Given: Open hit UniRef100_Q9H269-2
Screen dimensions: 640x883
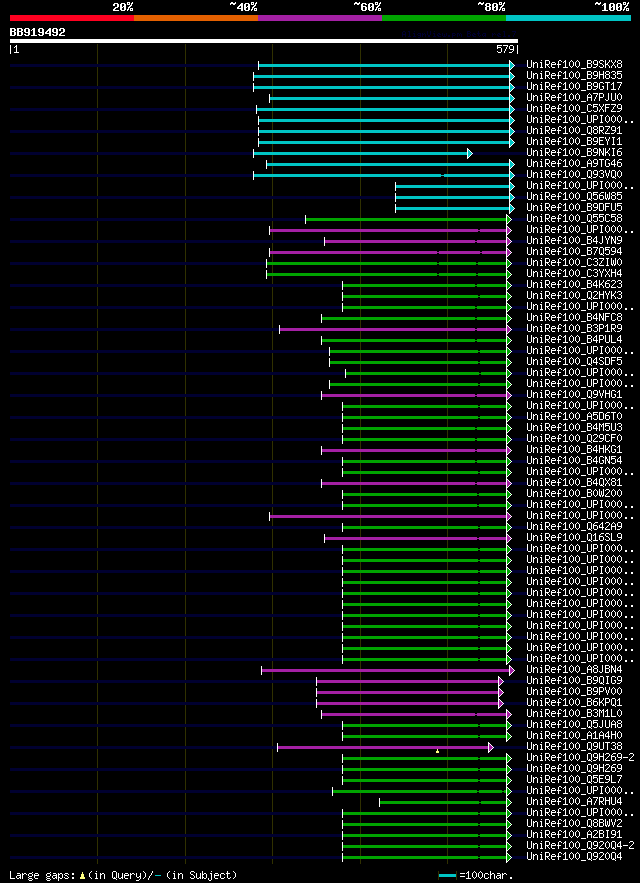Looking at the screenshot, I should tap(580, 757).
